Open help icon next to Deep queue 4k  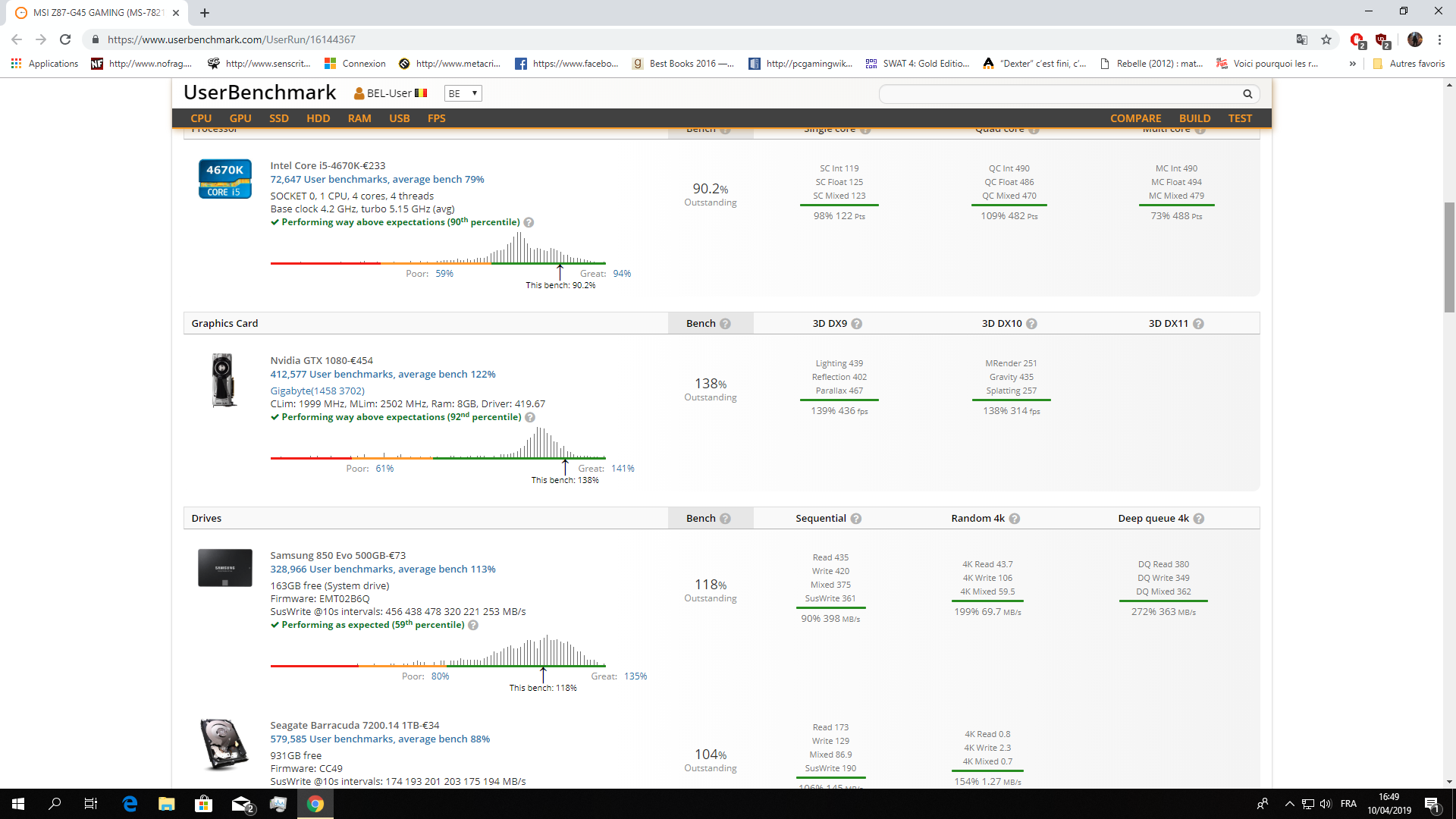[1199, 519]
